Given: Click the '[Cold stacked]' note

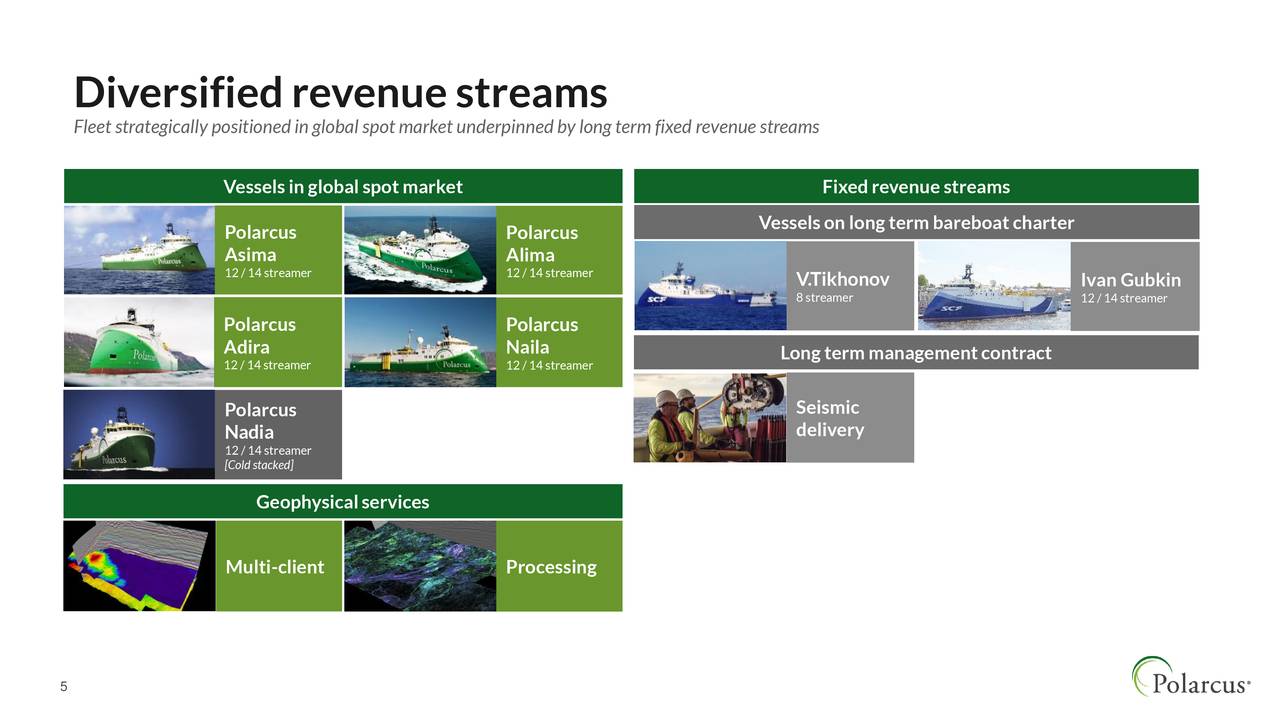Looking at the screenshot, I should click(259, 465).
